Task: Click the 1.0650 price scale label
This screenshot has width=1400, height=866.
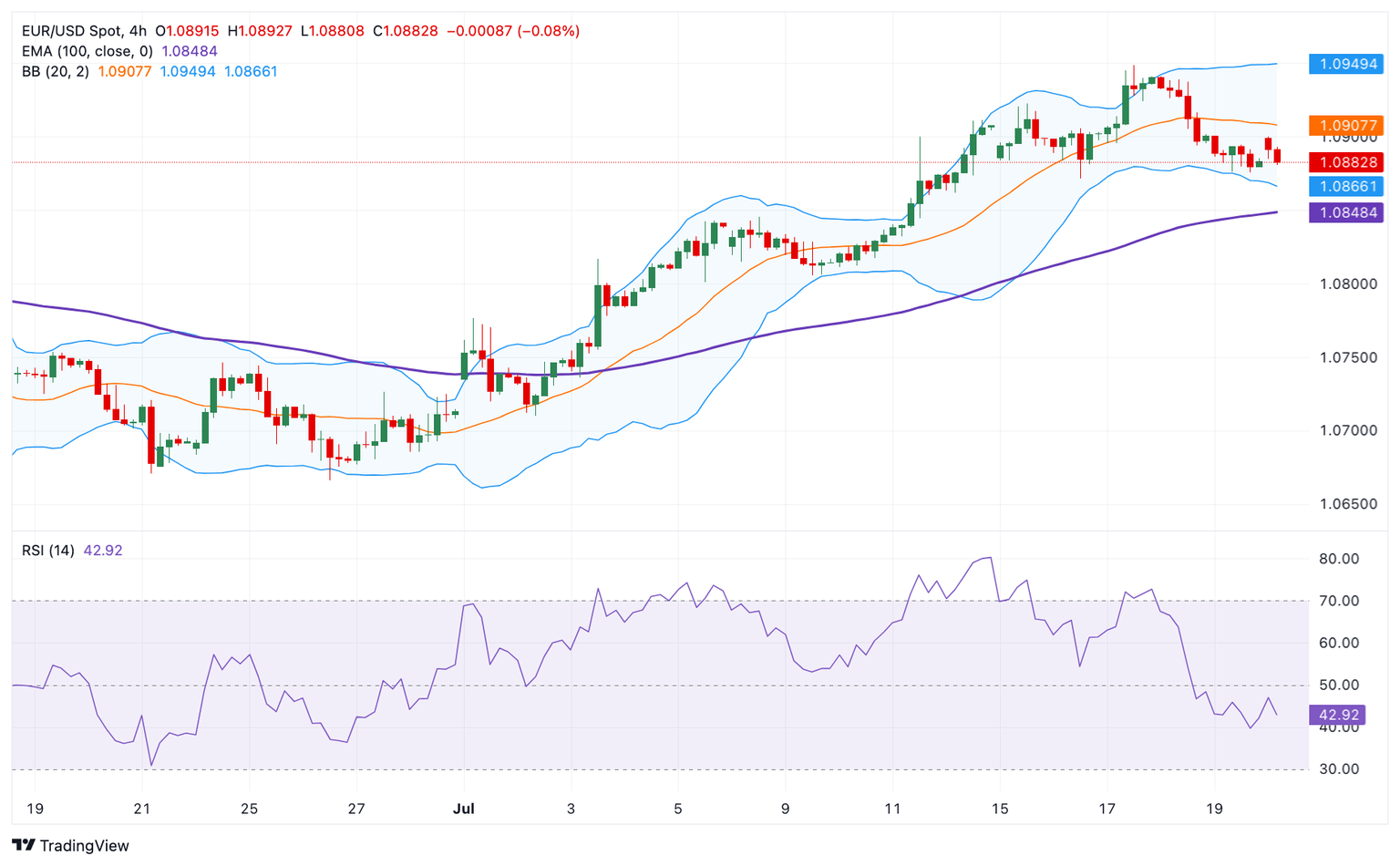Action: coord(1348,504)
